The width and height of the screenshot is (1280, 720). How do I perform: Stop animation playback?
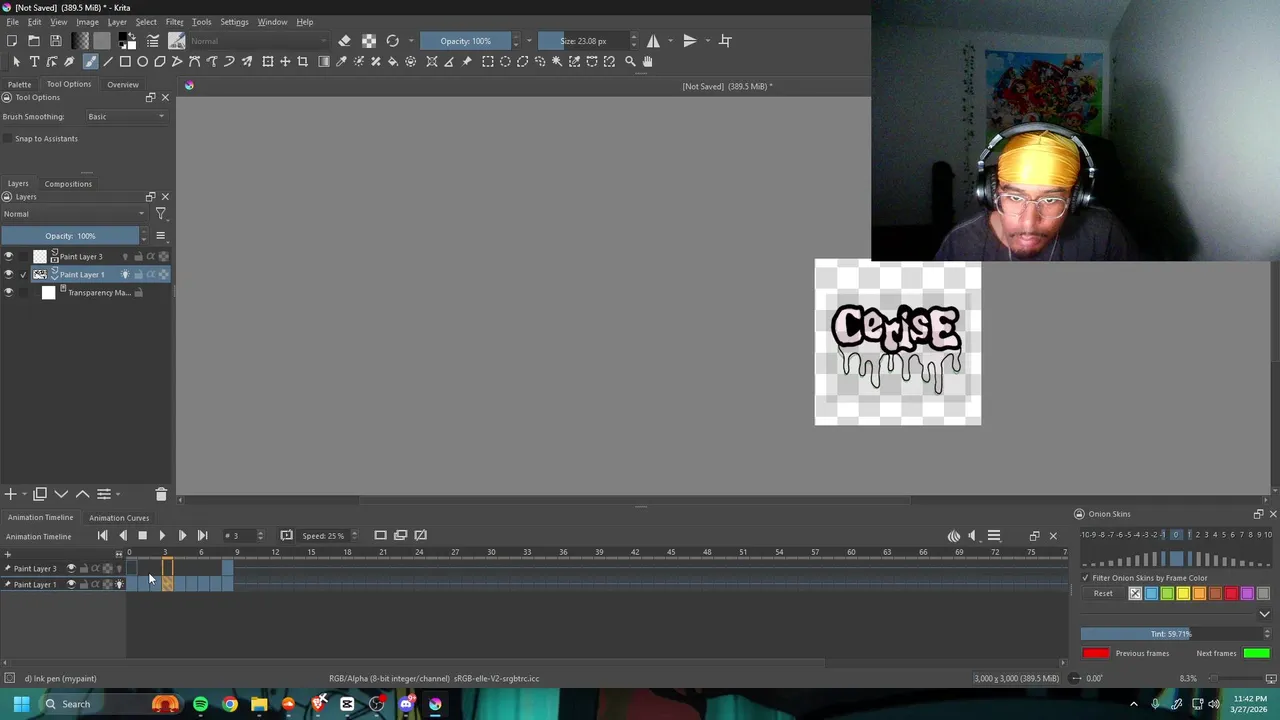pos(142,536)
